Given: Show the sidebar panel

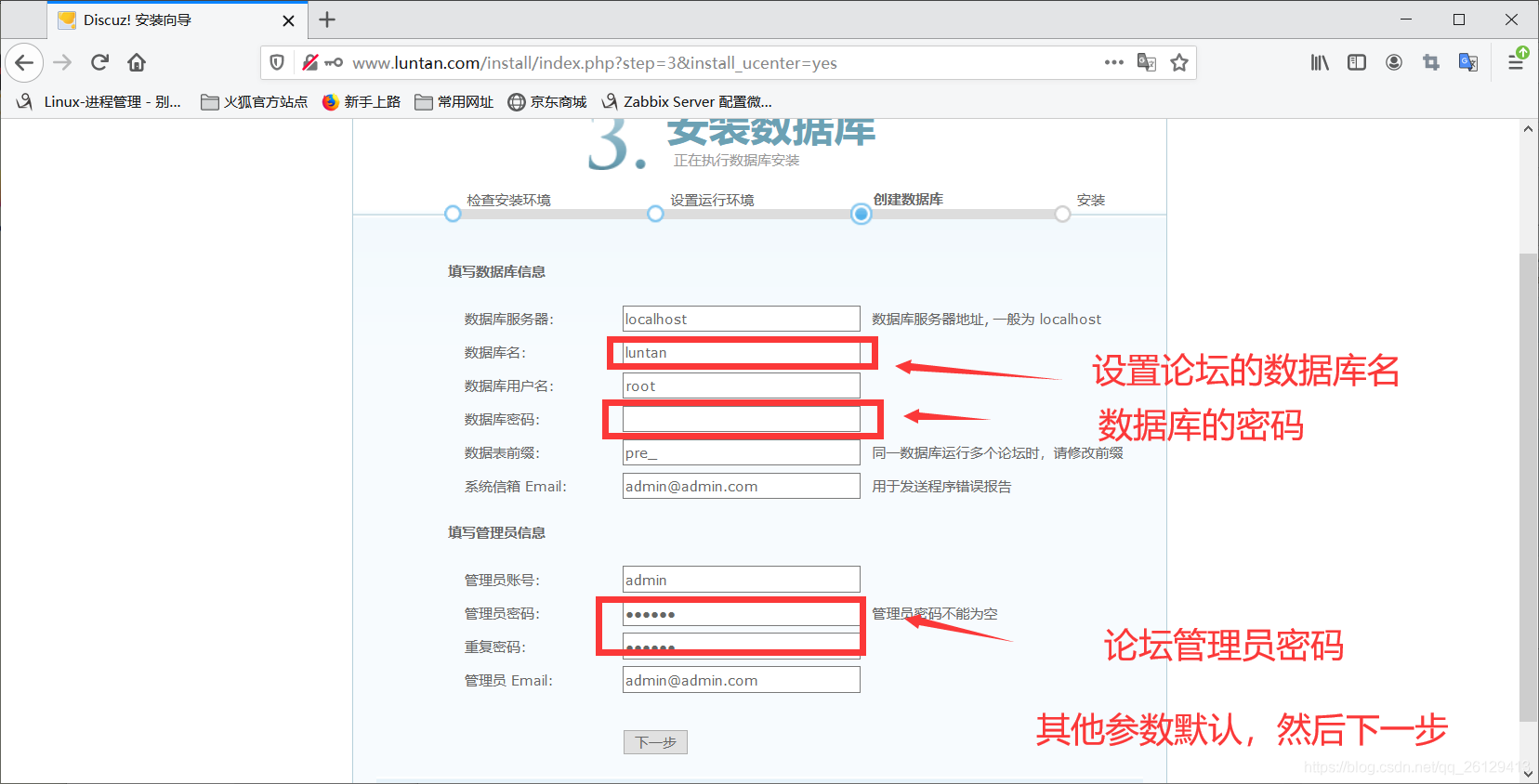Looking at the screenshot, I should pyautogui.click(x=1357, y=62).
